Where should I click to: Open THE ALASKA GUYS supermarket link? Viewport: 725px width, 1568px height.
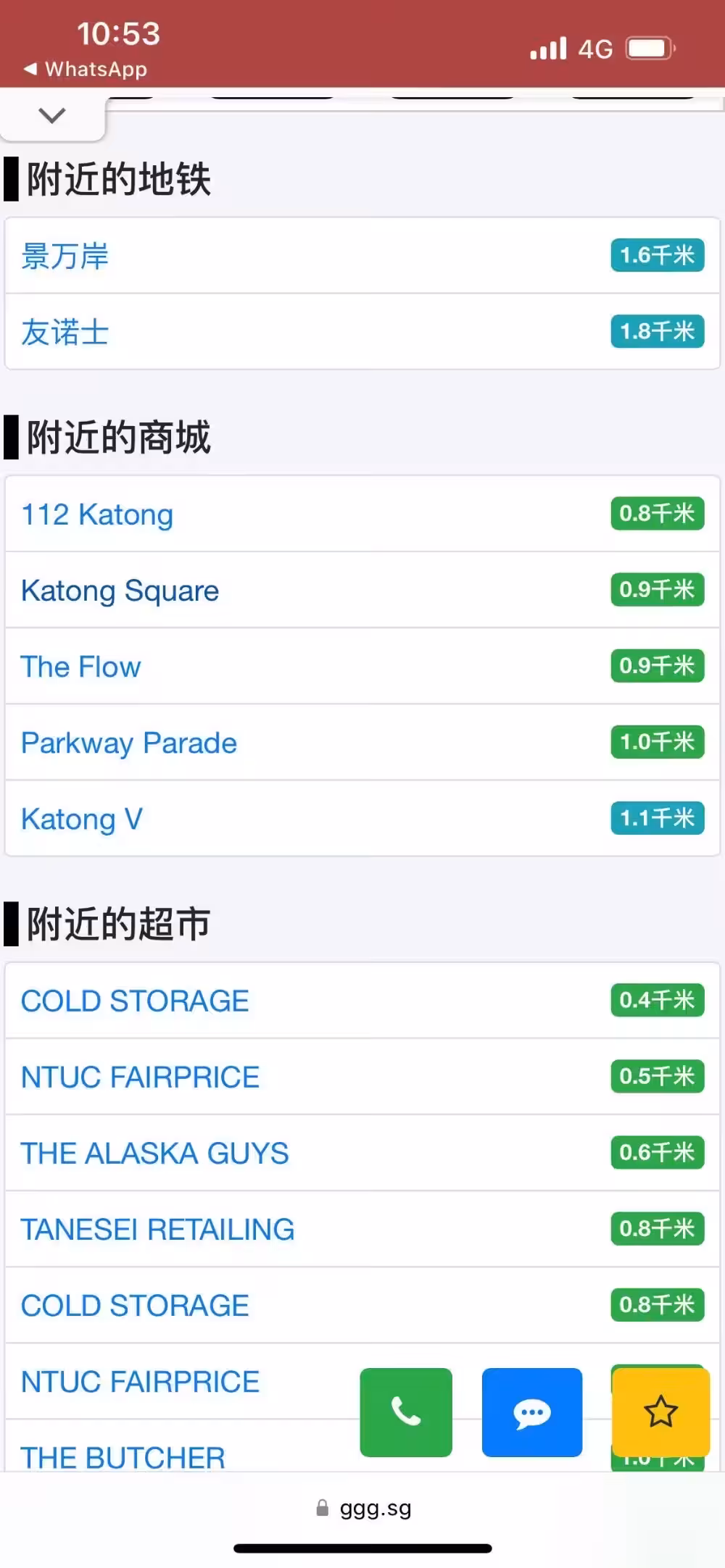click(154, 1153)
